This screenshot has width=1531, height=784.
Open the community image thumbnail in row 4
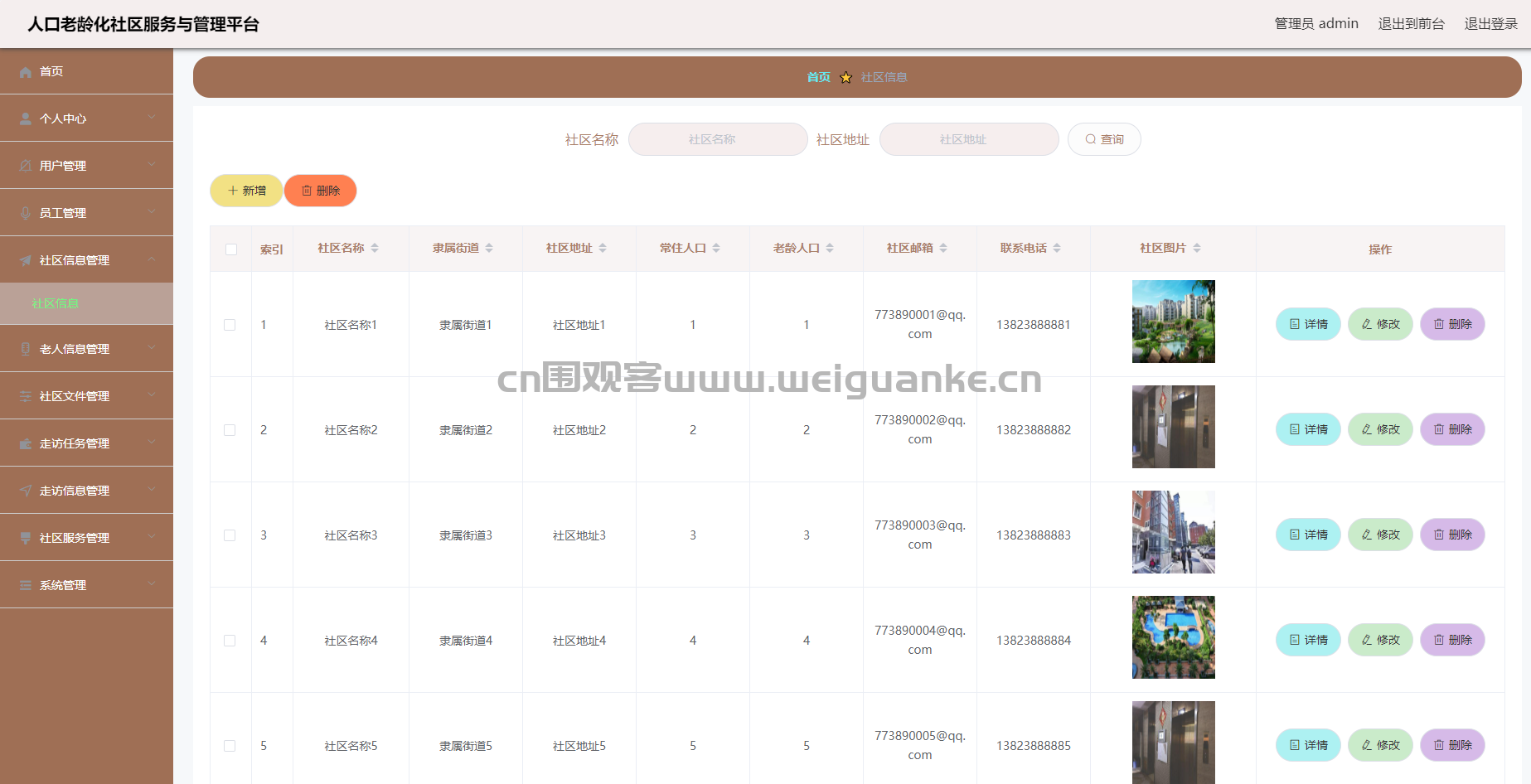click(x=1173, y=637)
